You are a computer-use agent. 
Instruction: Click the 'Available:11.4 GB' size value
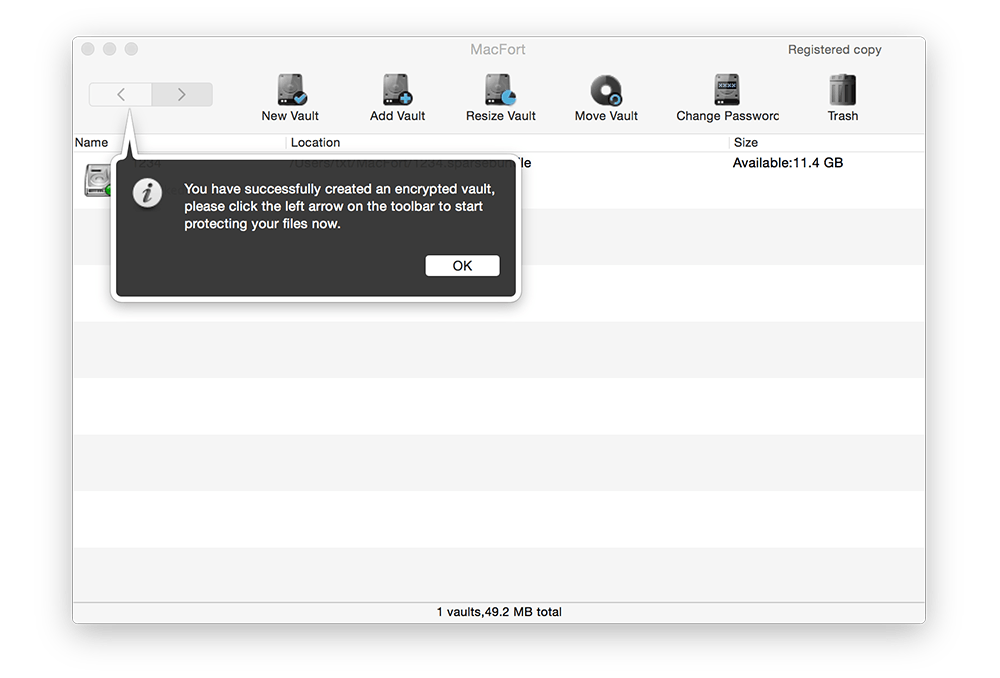click(x=788, y=163)
